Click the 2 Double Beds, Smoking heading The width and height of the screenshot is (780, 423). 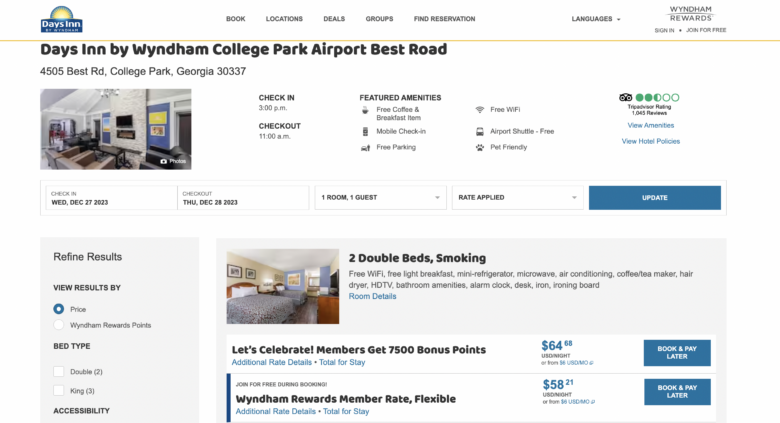(417, 258)
